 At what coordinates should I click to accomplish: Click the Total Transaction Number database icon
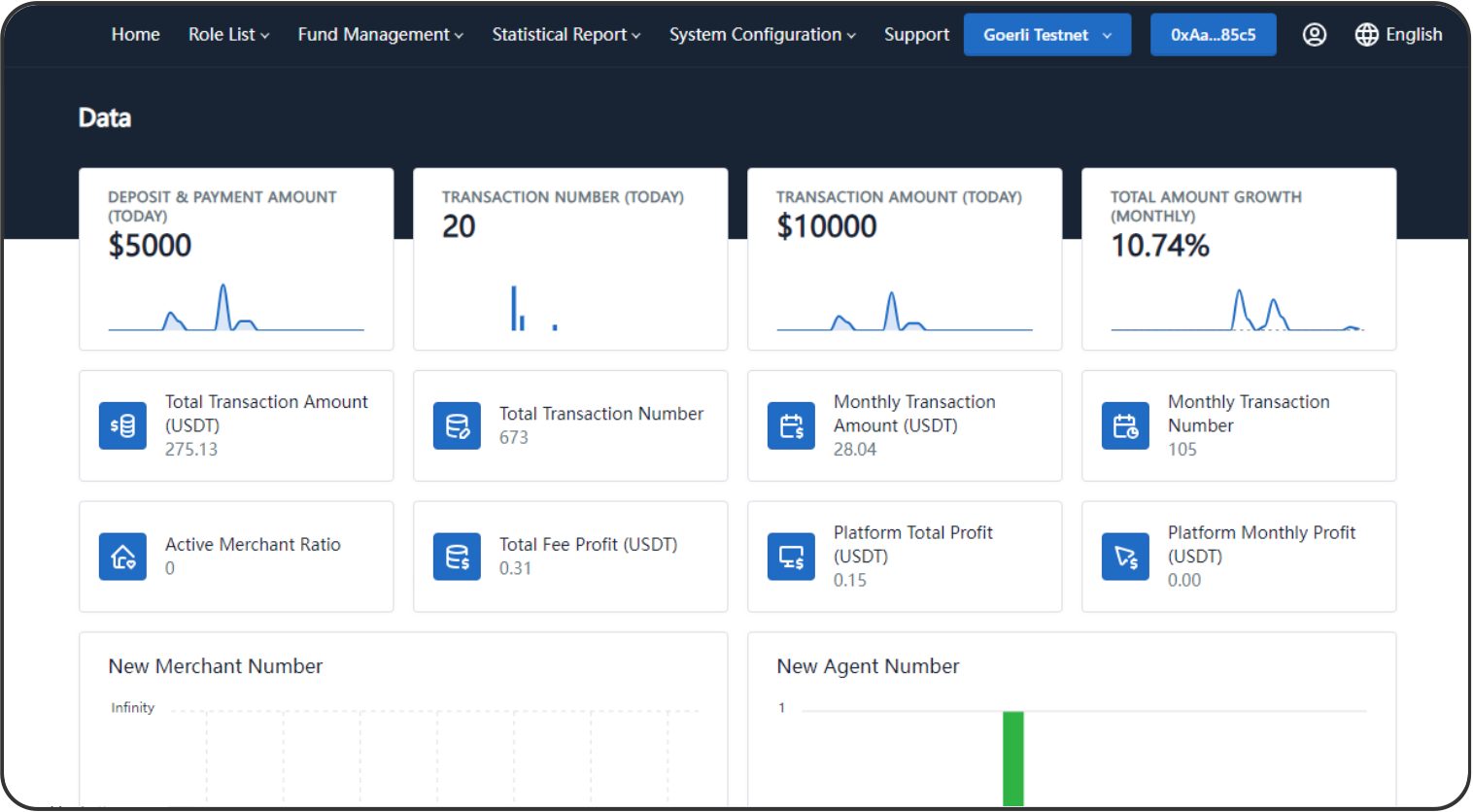tap(457, 425)
